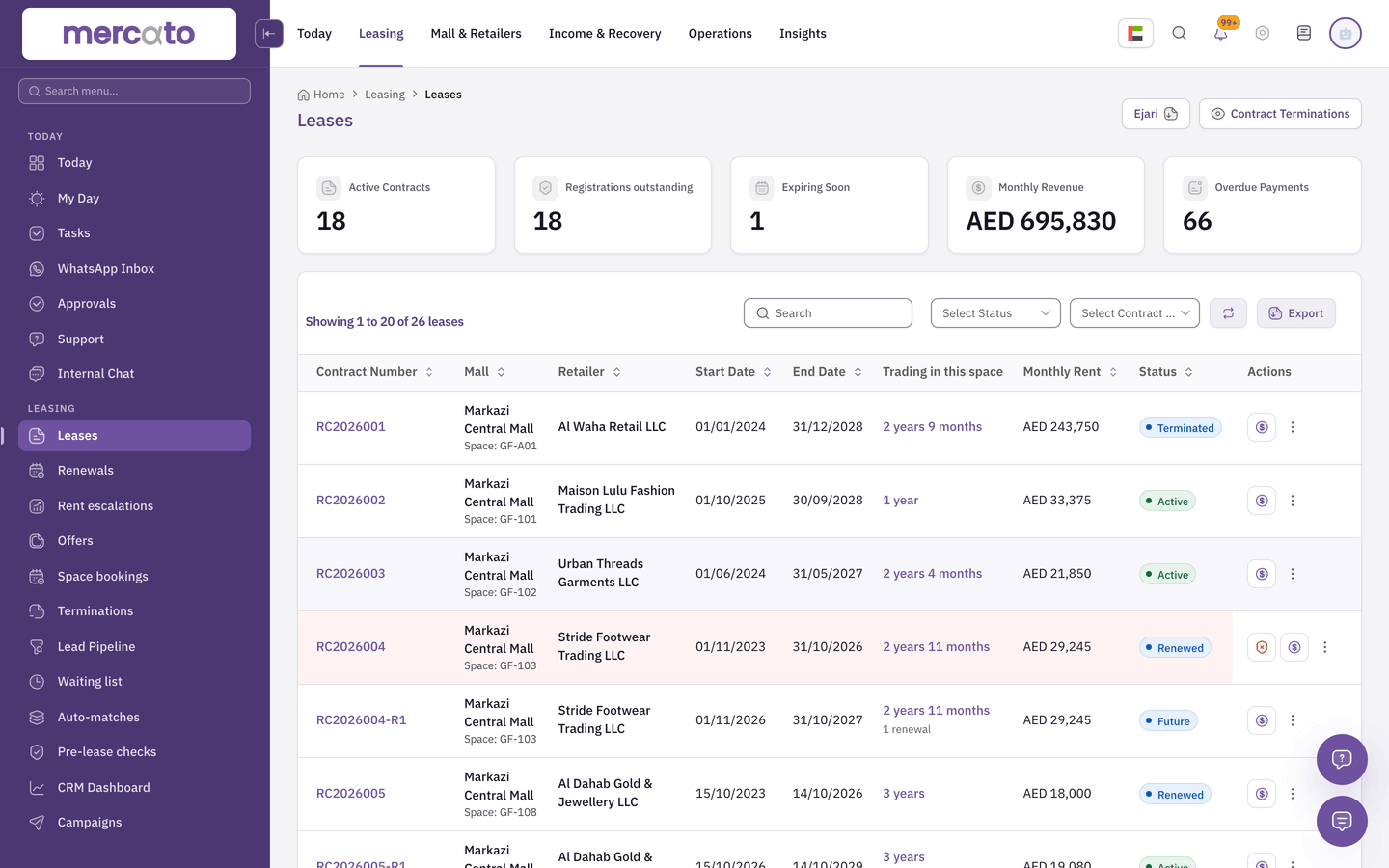Screen dimensions: 1389x868
Task: Open Contract Terminations button
Action: (1280, 114)
